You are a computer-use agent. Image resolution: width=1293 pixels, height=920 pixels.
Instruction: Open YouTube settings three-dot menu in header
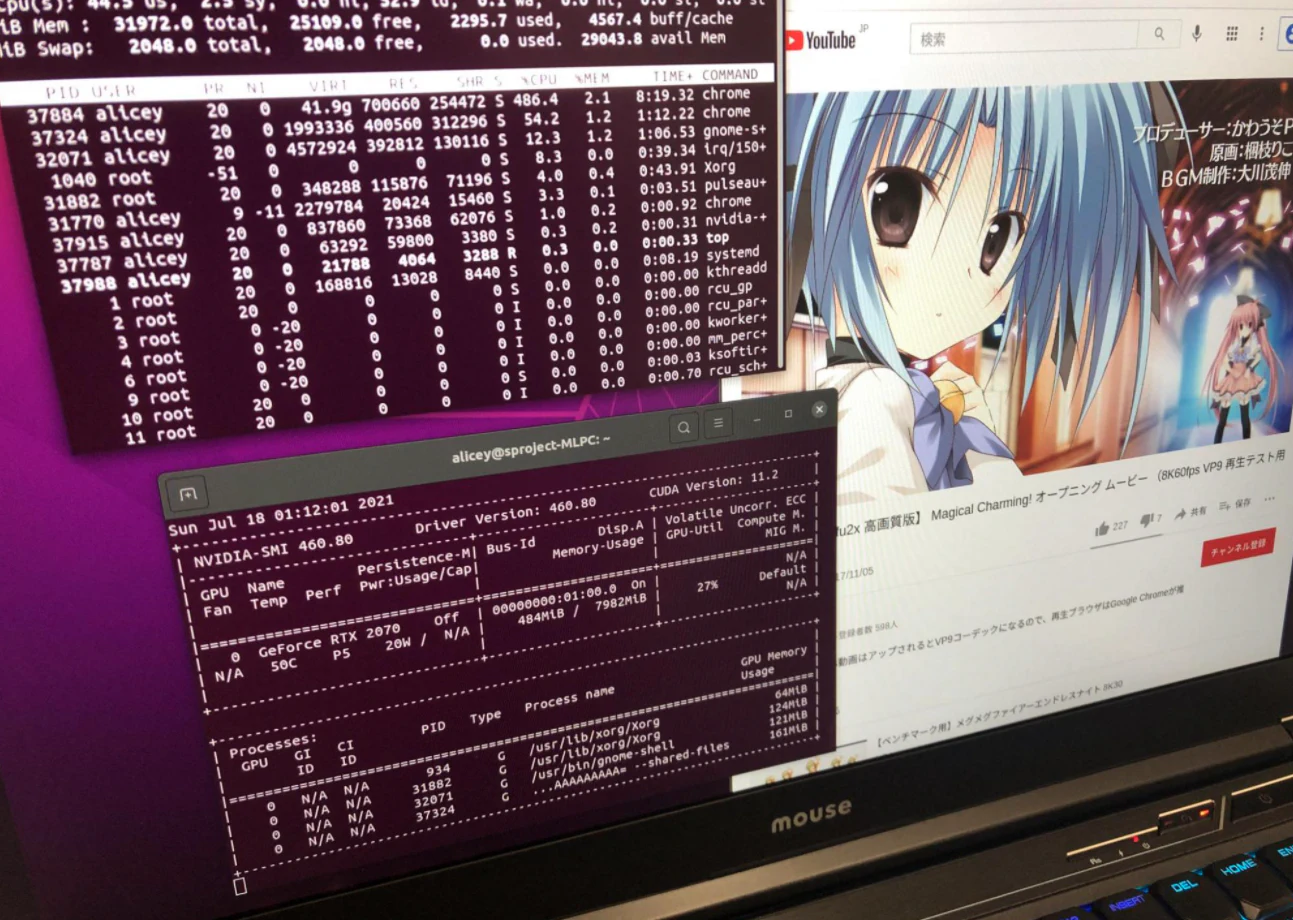[1262, 33]
